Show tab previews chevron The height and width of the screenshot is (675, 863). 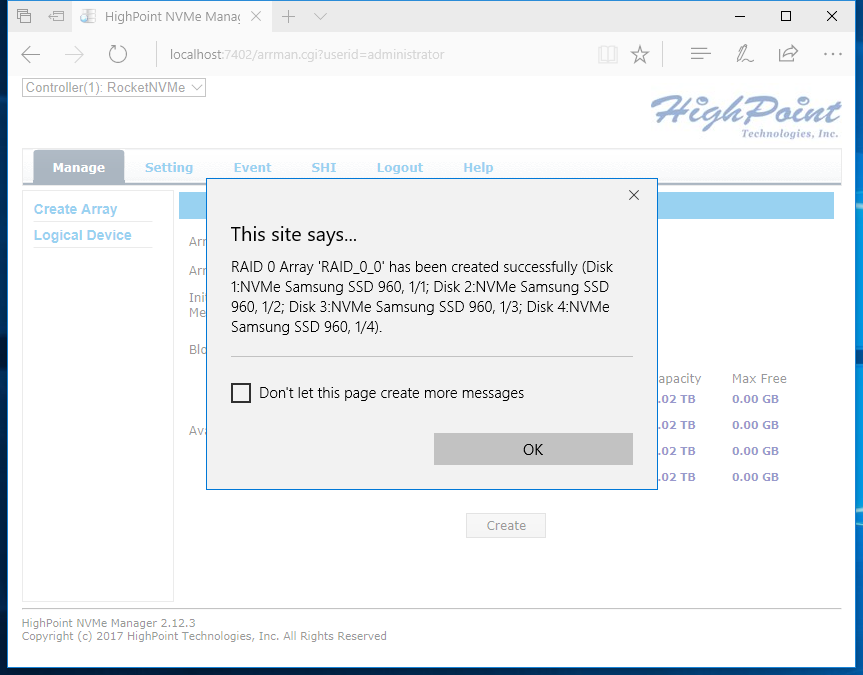(x=320, y=17)
